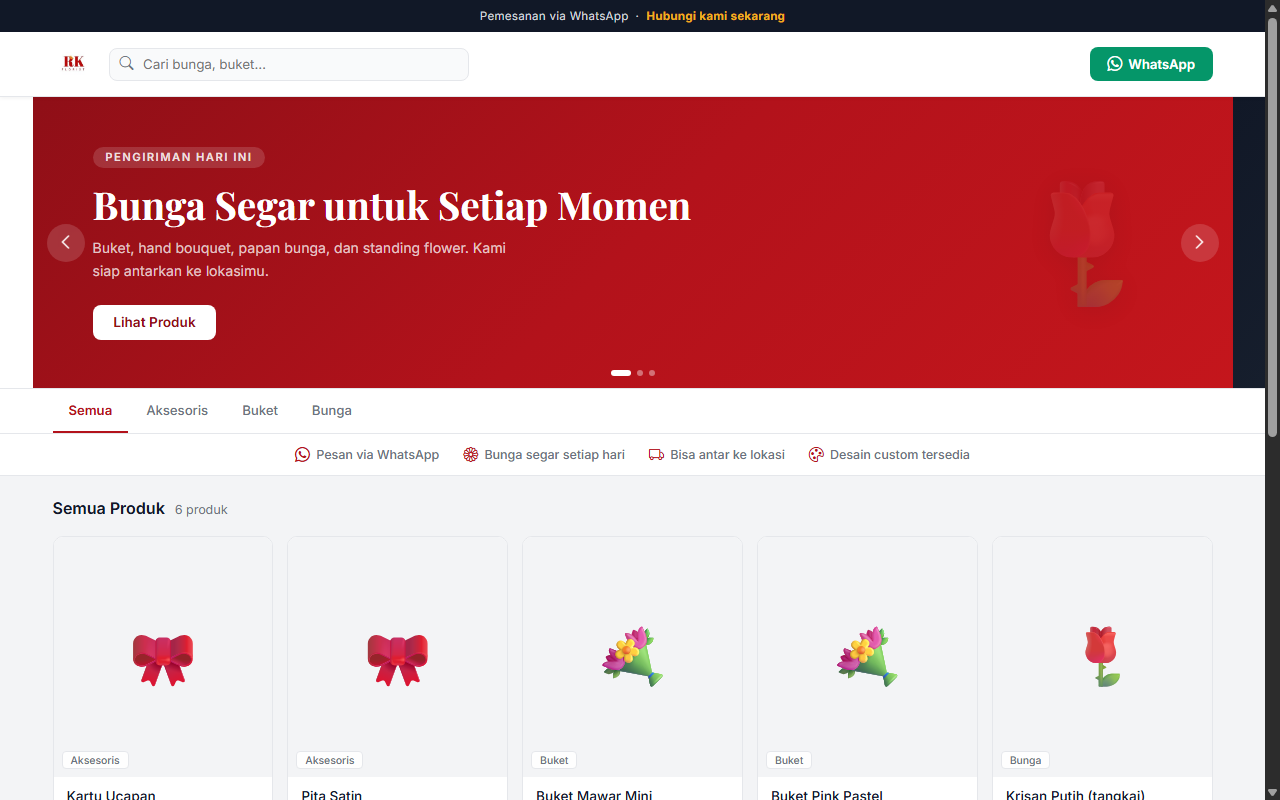Click the Pemesanan via WhatsApp announcement text

pos(554,16)
